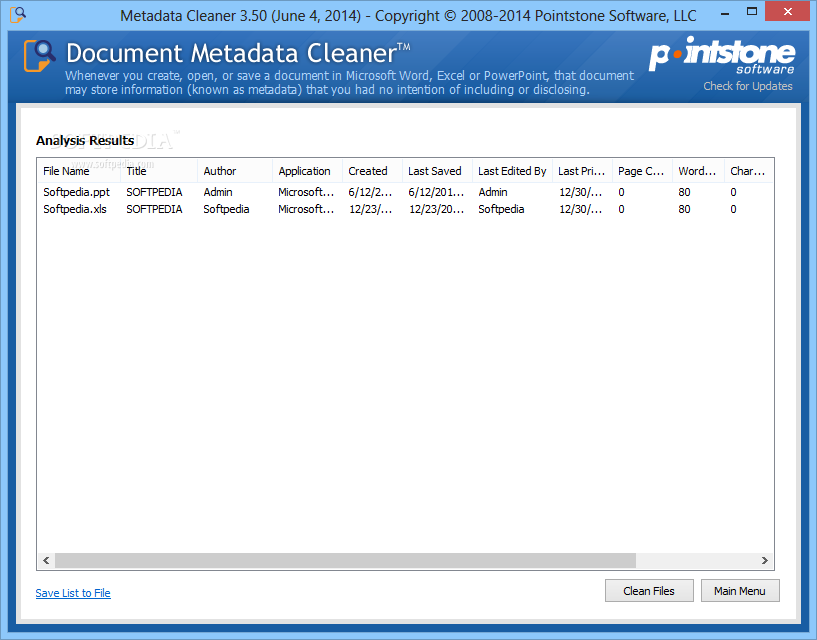Screen dimensions: 817x640
Task: Click the Document Metadata Cleaner logo icon
Action: pyautogui.click(x=39, y=55)
